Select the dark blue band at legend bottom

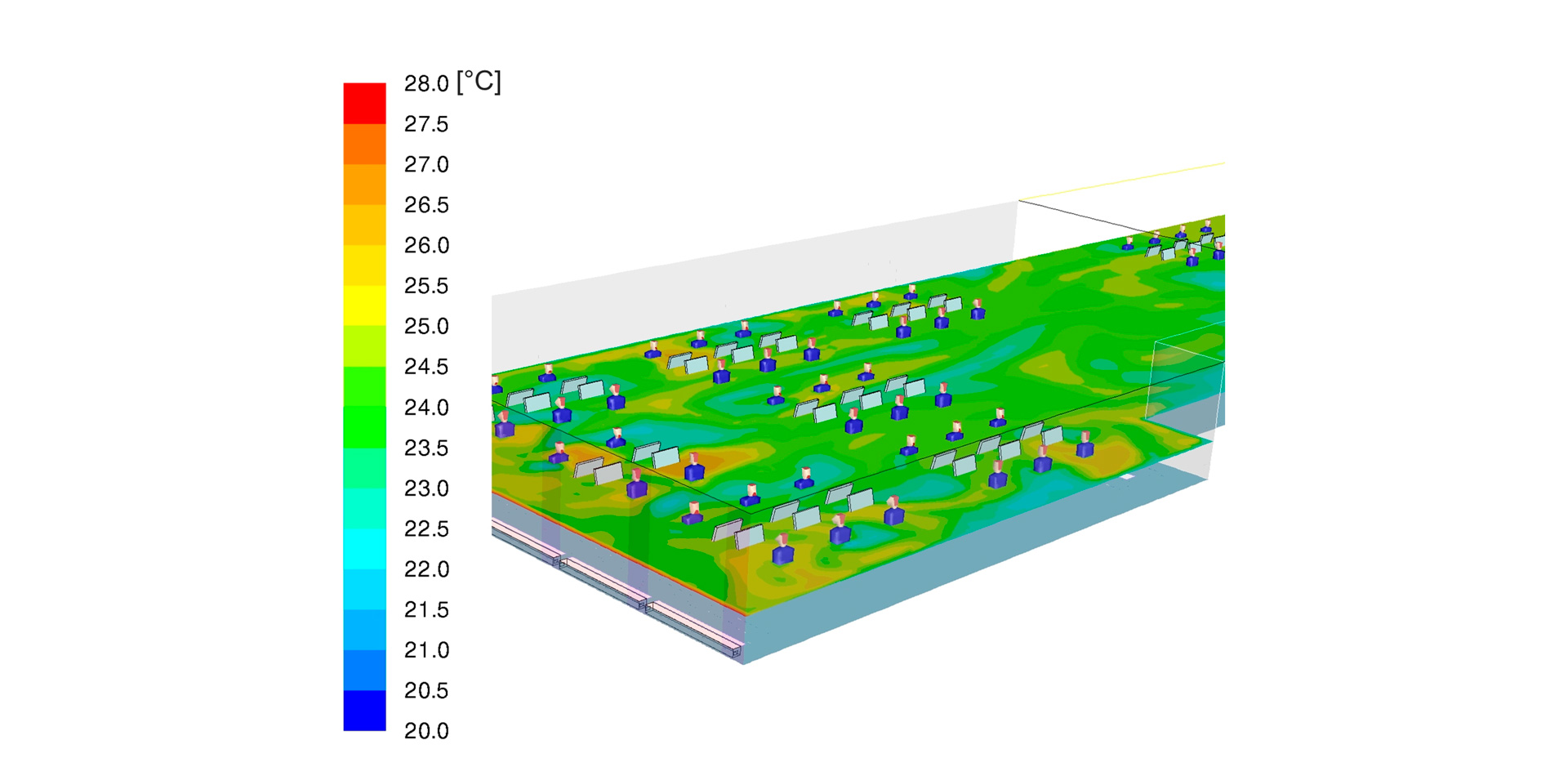click(364, 710)
